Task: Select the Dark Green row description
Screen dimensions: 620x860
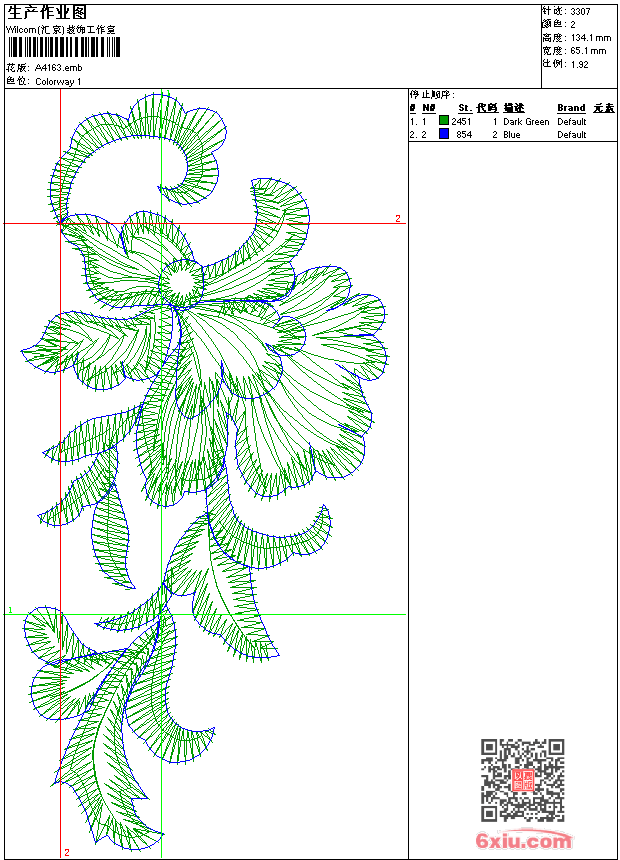Action: pyautogui.click(x=526, y=122)
